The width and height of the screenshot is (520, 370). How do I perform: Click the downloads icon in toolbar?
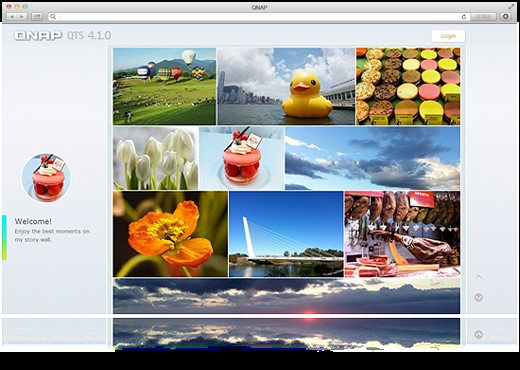[x=506, y=16]
